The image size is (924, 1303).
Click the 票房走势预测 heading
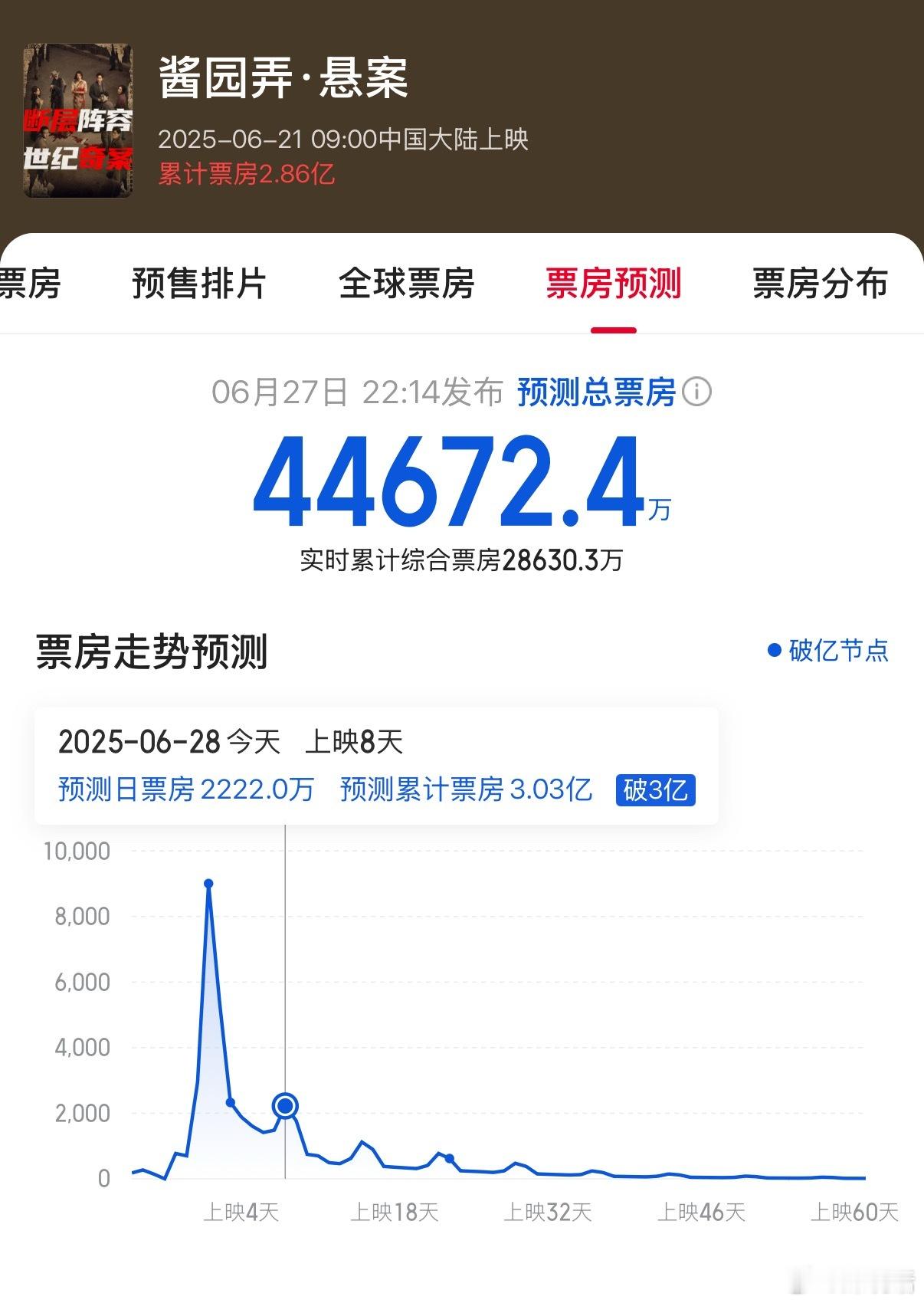(x=152, y=652)
